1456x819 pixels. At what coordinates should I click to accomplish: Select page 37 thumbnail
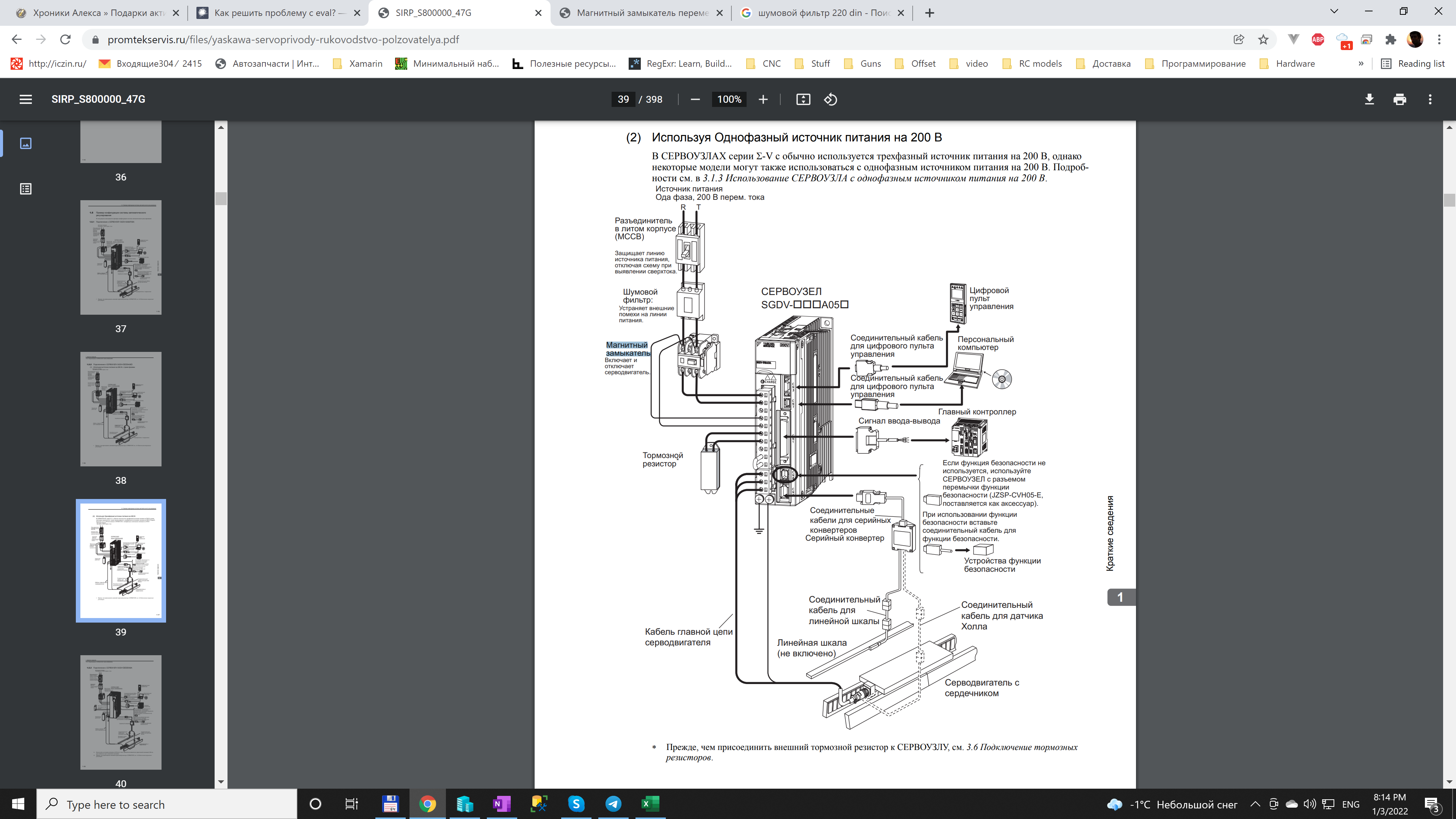tap(121, 258)
